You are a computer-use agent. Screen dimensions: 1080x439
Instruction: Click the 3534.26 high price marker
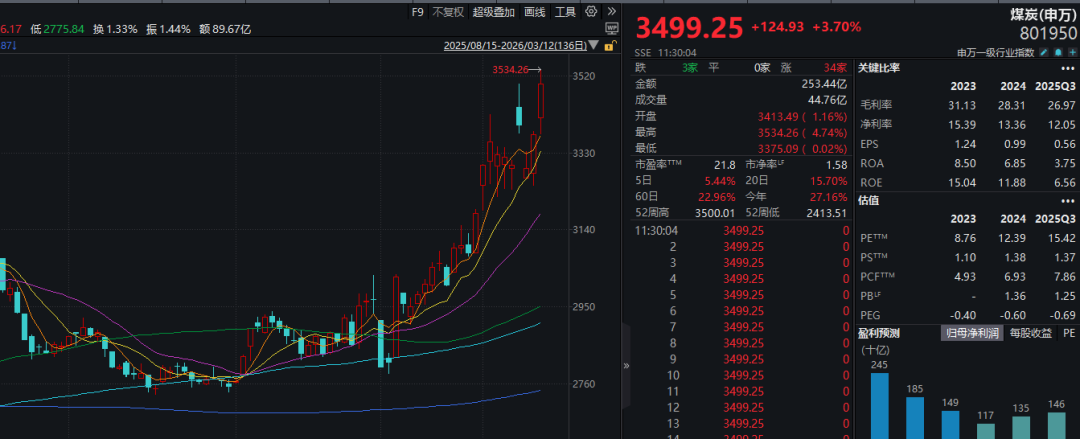[x=510, y=69]
